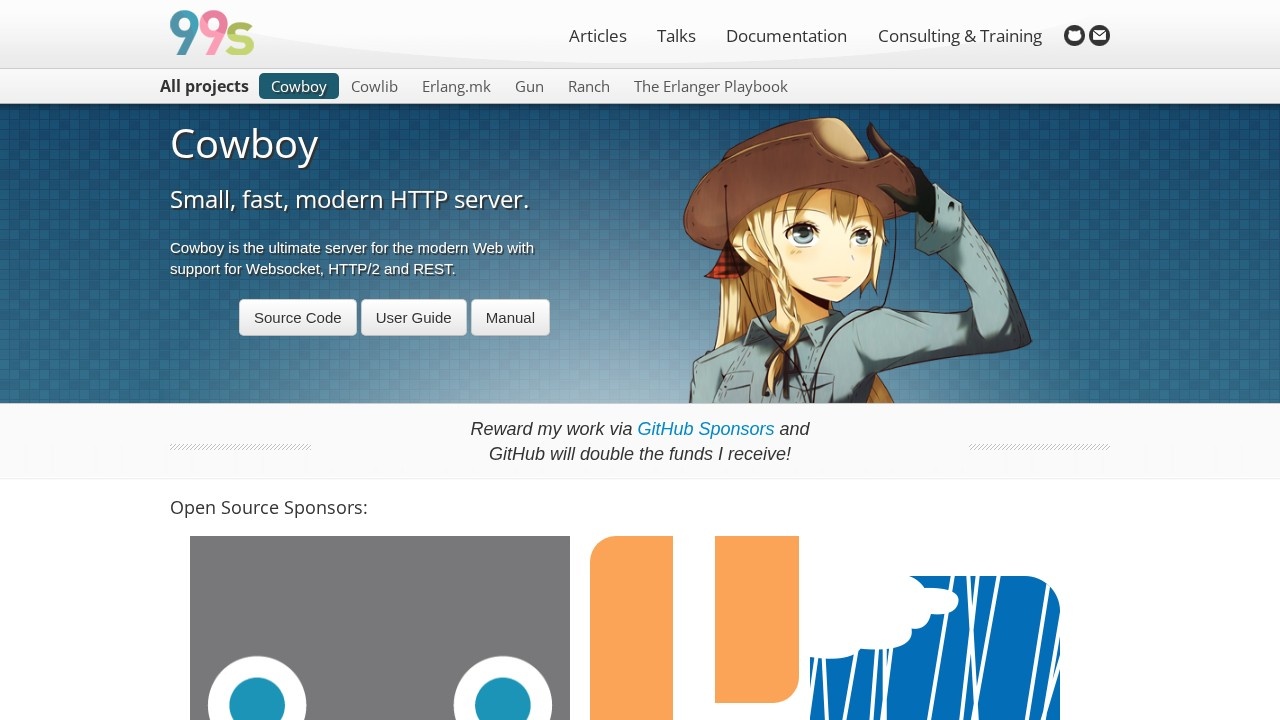Open the Erlang.mk project tab
The height and width of the screenshot is (720, 1280).
click(x=456, y=86)
